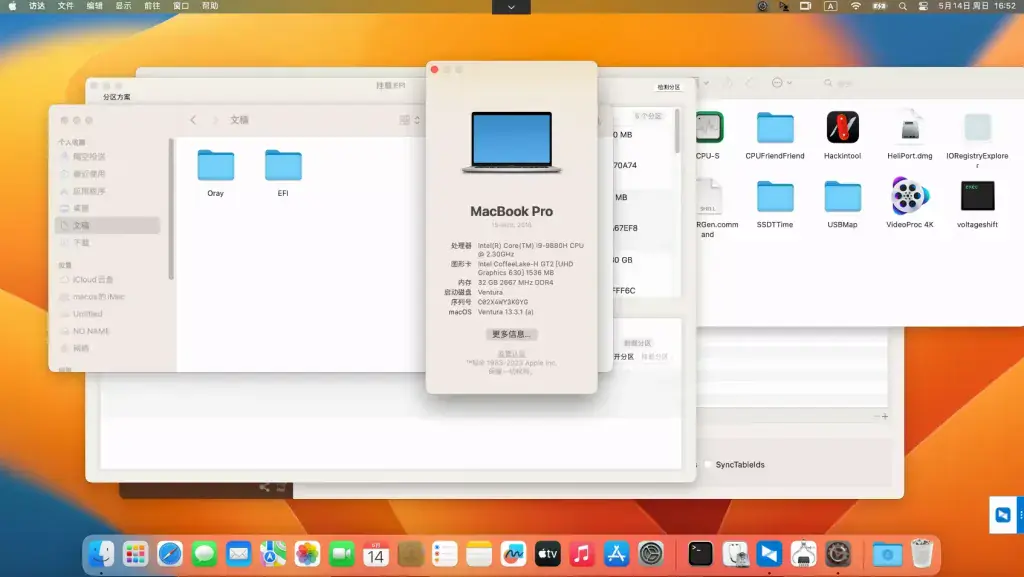Screen dimensions: 1024x577
Task: Open the Trash in the Dock
Action: (921, 554)
